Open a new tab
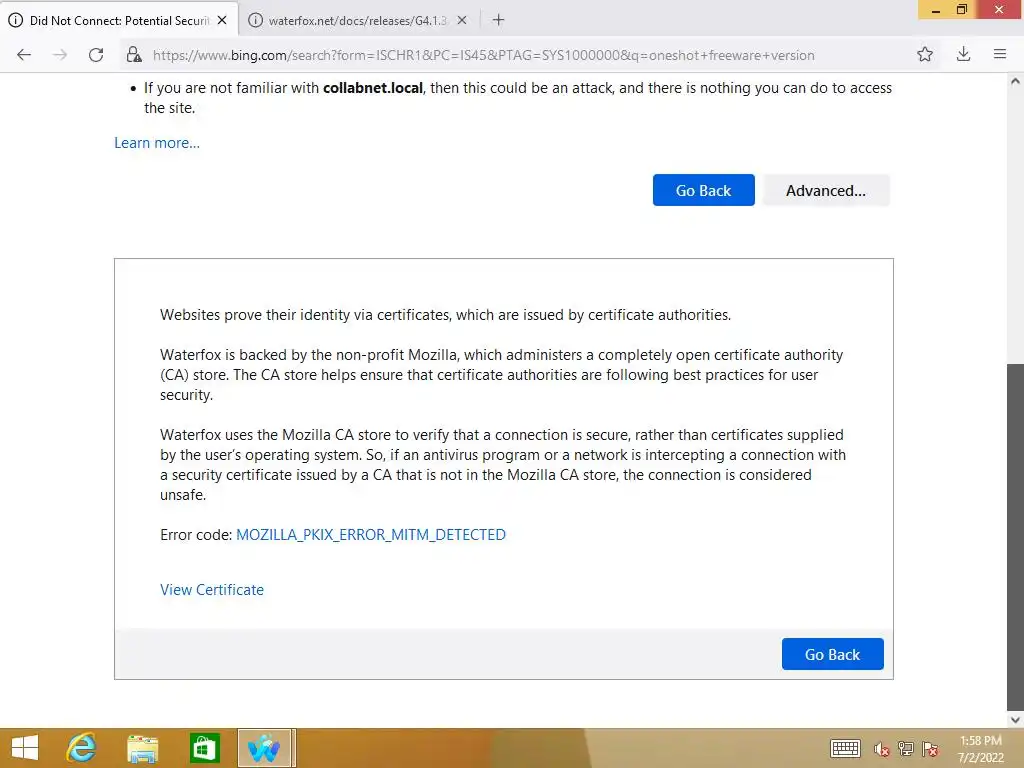This screenshot has width=1024, height=768. (498, 20)
